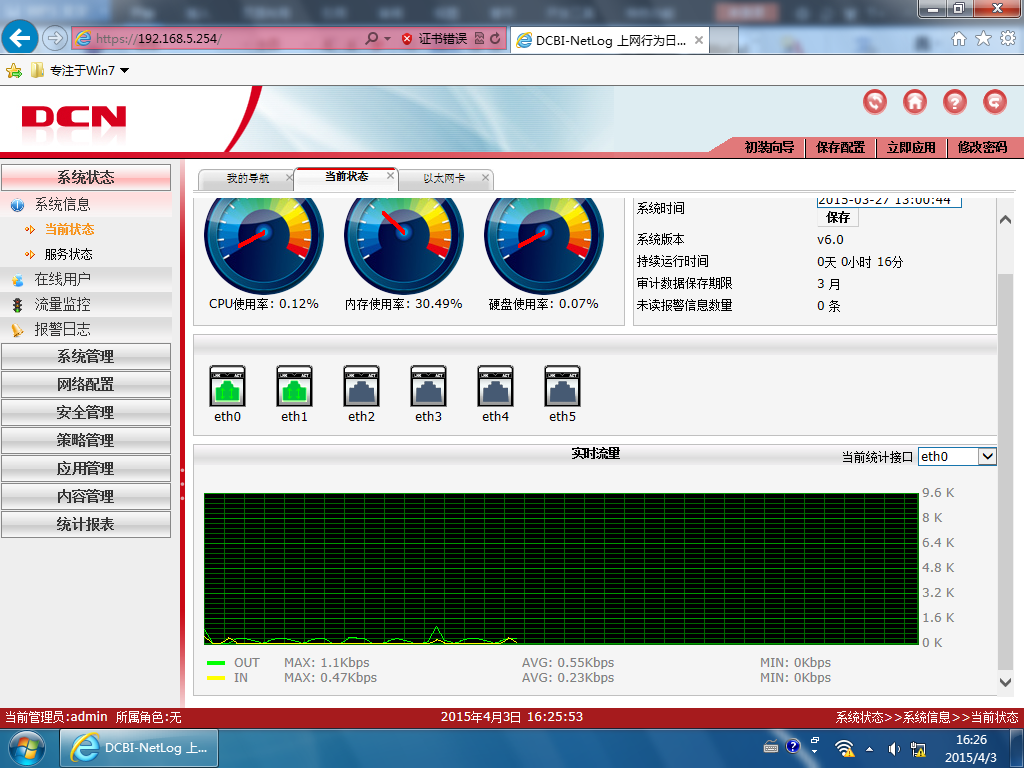Open the 当前统计接口 eth0 dropdown
Screen dimensions: 1024x768
coord(957,456)
